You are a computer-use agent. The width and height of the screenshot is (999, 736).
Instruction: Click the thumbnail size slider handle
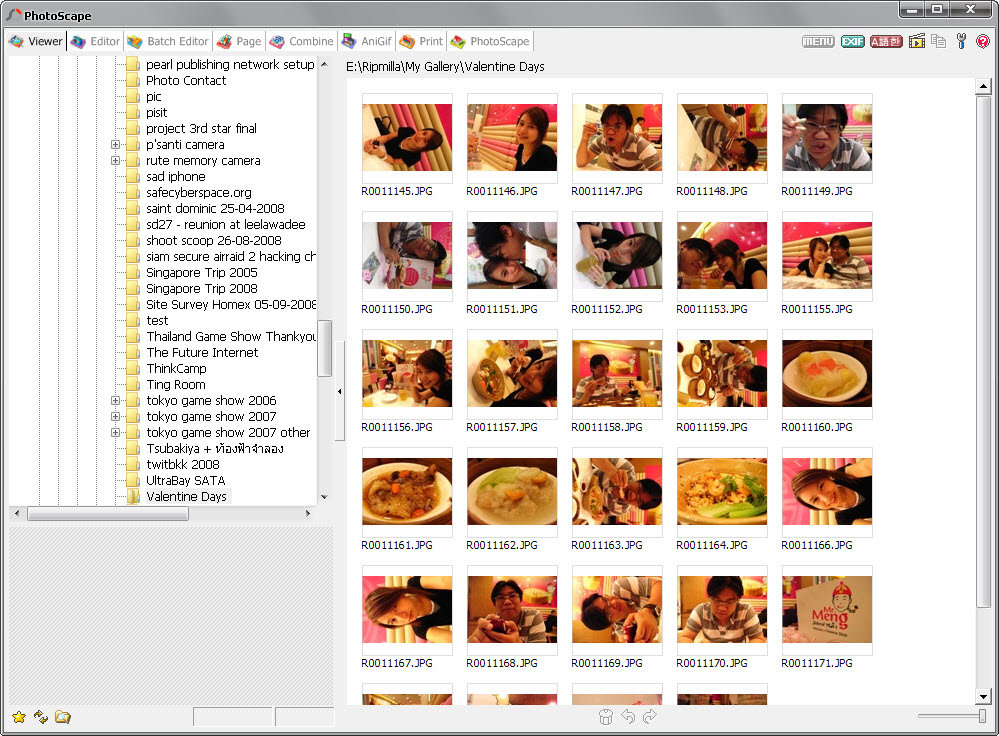click(x=982, y=716)
